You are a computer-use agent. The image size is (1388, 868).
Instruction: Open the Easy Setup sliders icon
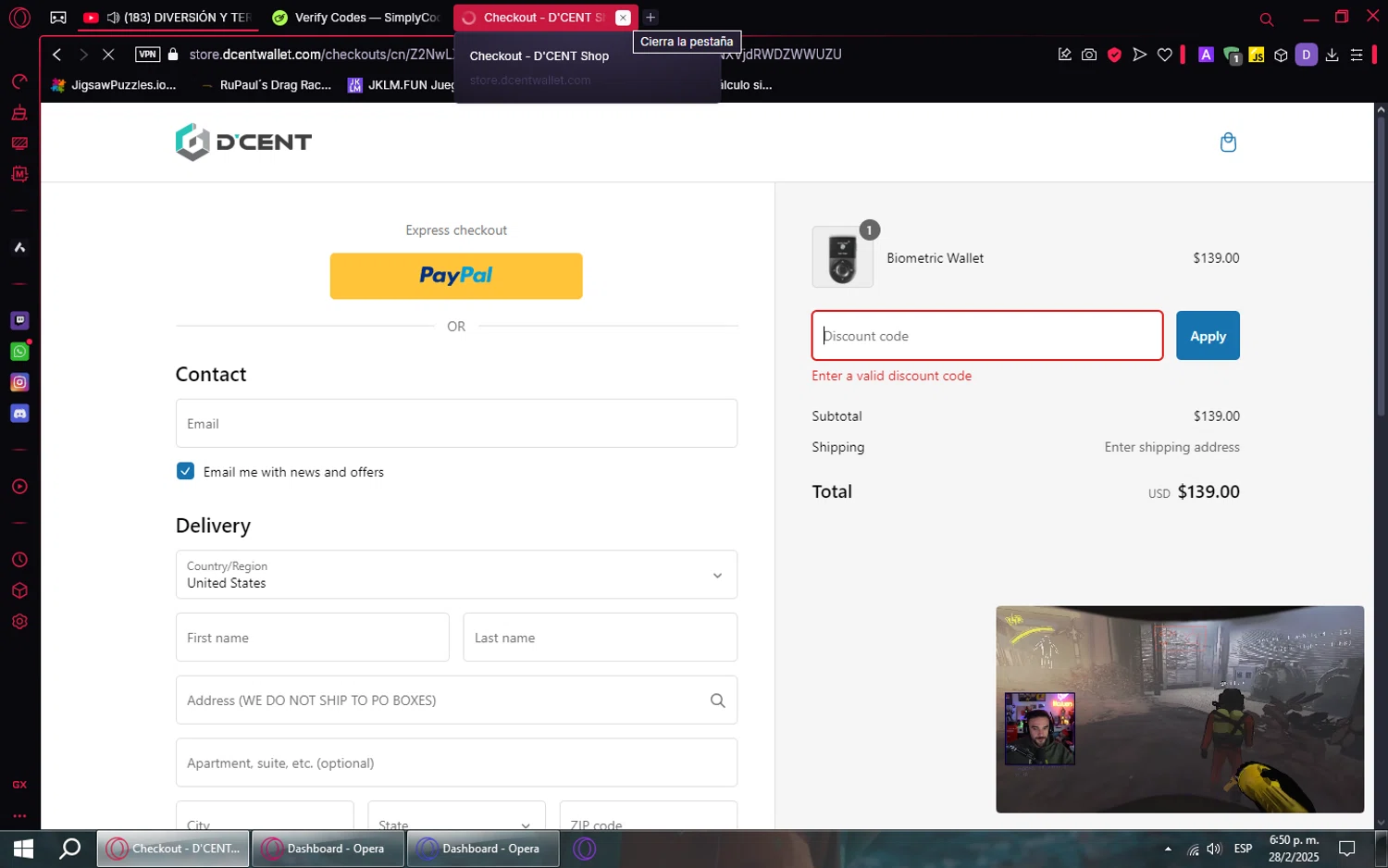click(1357, 55)
